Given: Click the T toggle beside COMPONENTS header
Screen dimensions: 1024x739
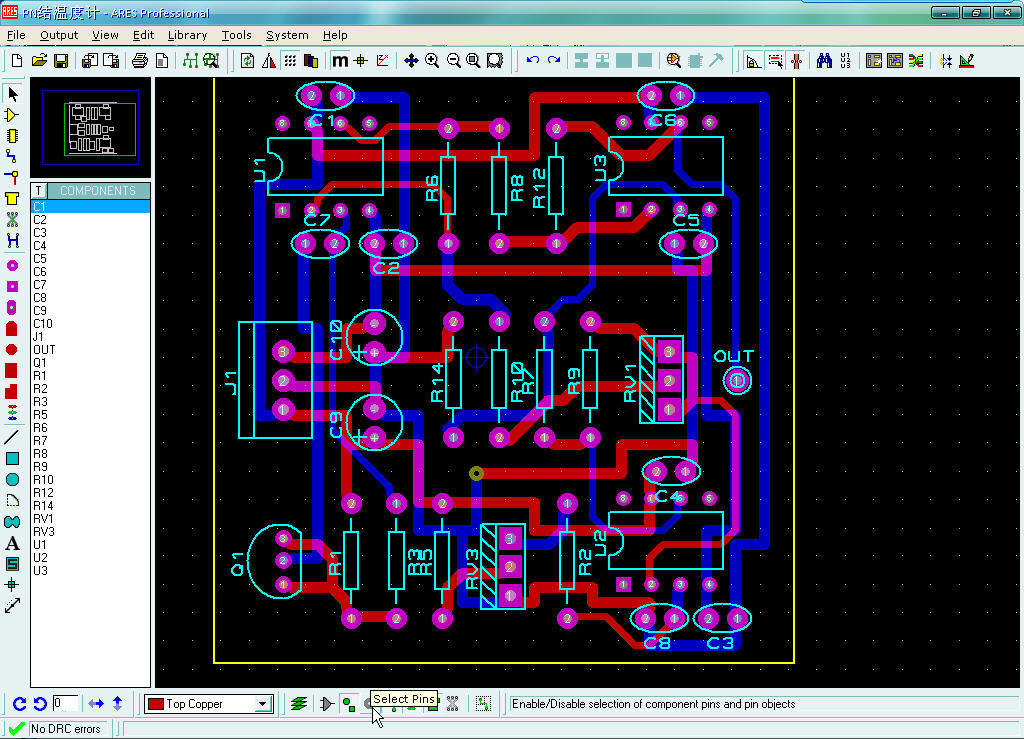Looking at the screenshot, I should 39,191.
